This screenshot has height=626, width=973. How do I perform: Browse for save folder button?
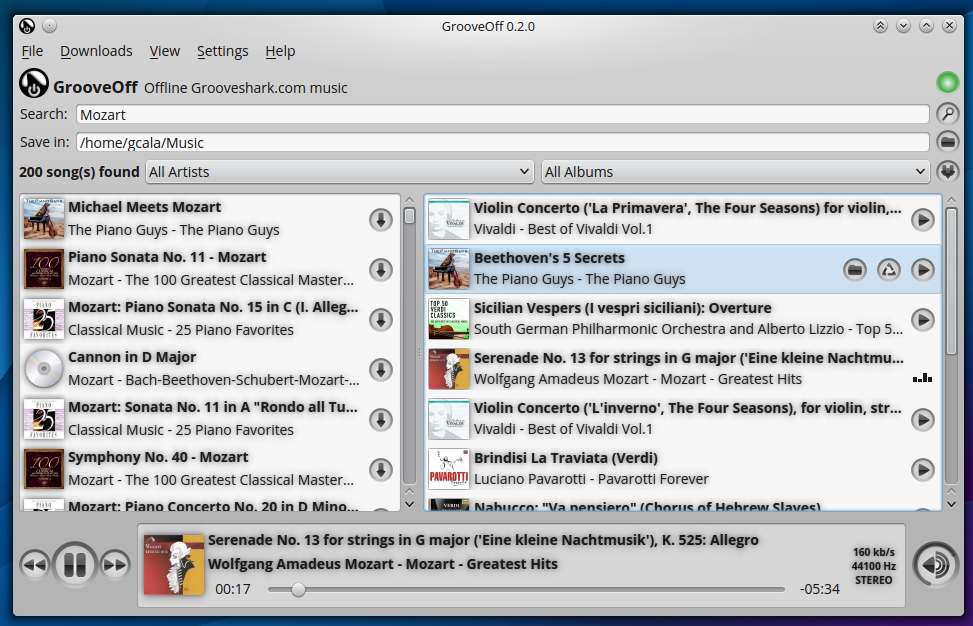click(x=948, y=142)
